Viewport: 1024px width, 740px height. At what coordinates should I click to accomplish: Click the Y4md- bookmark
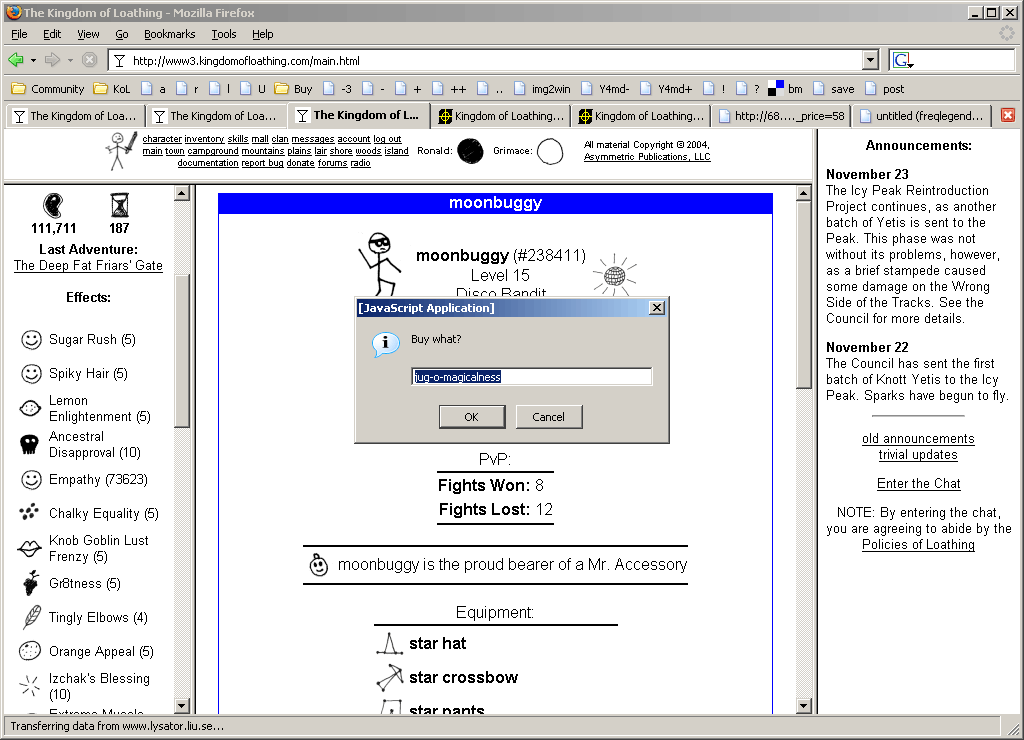coord(605,89)
